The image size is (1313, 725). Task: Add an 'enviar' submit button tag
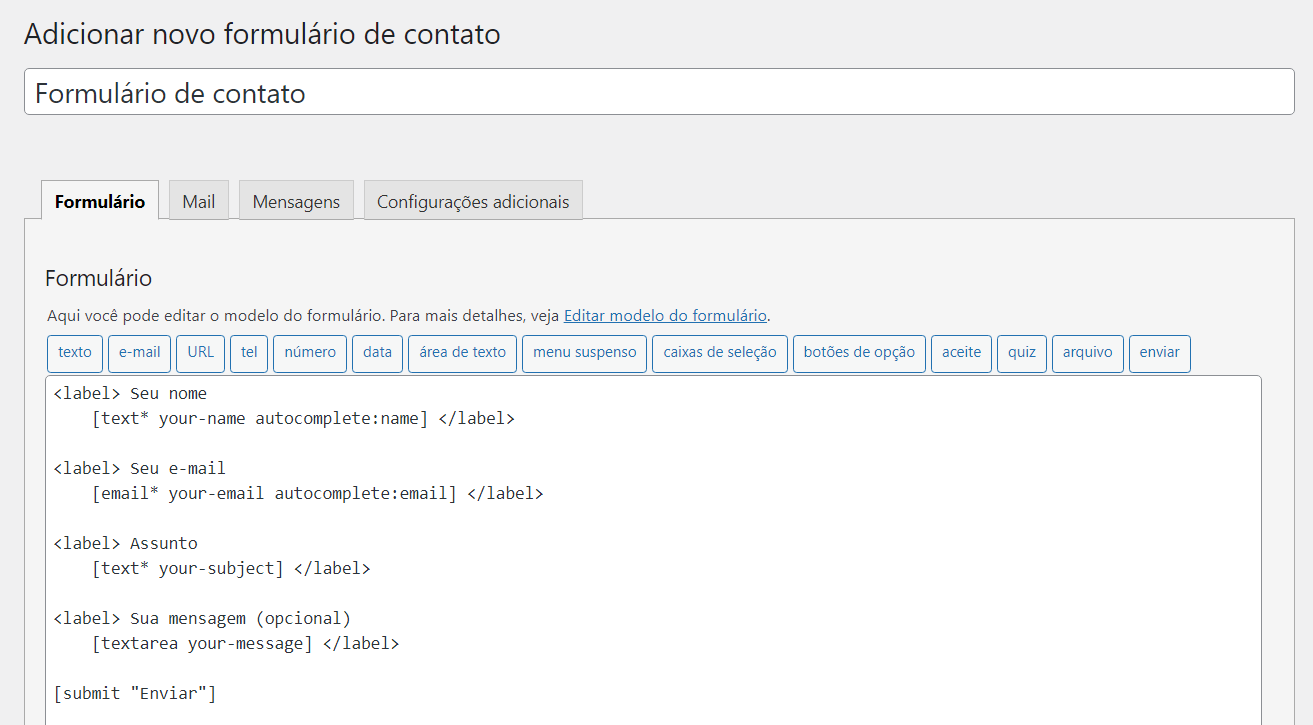(x=1159, y=353)
